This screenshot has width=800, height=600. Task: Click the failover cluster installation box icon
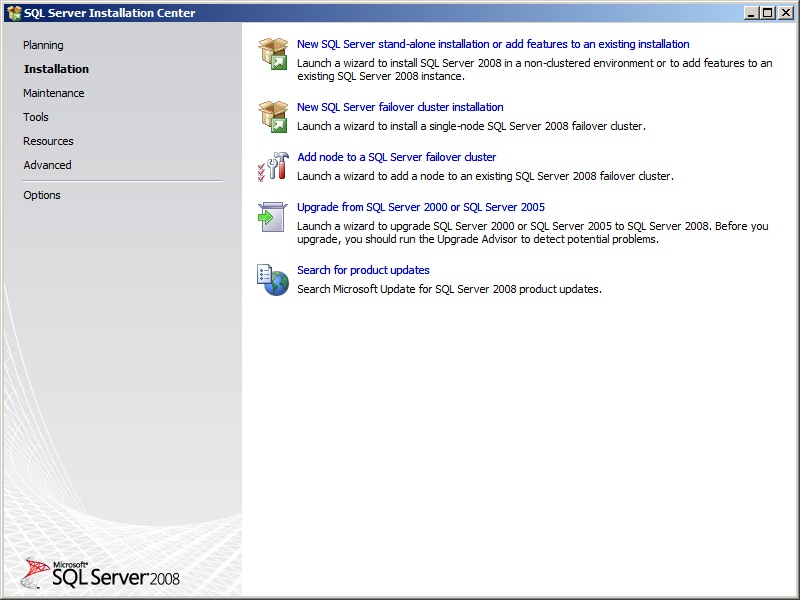273,116
